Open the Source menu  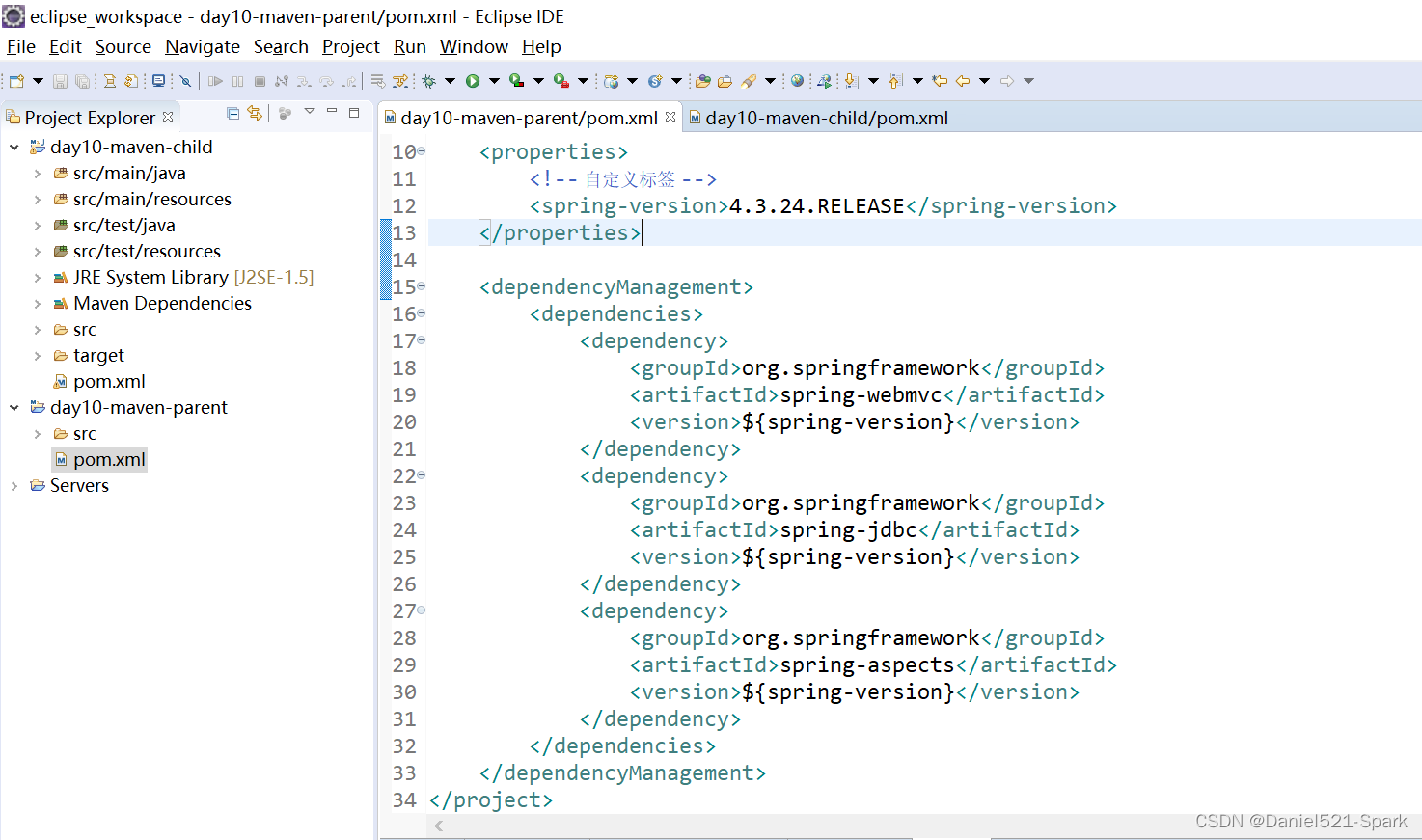(123, 46)
